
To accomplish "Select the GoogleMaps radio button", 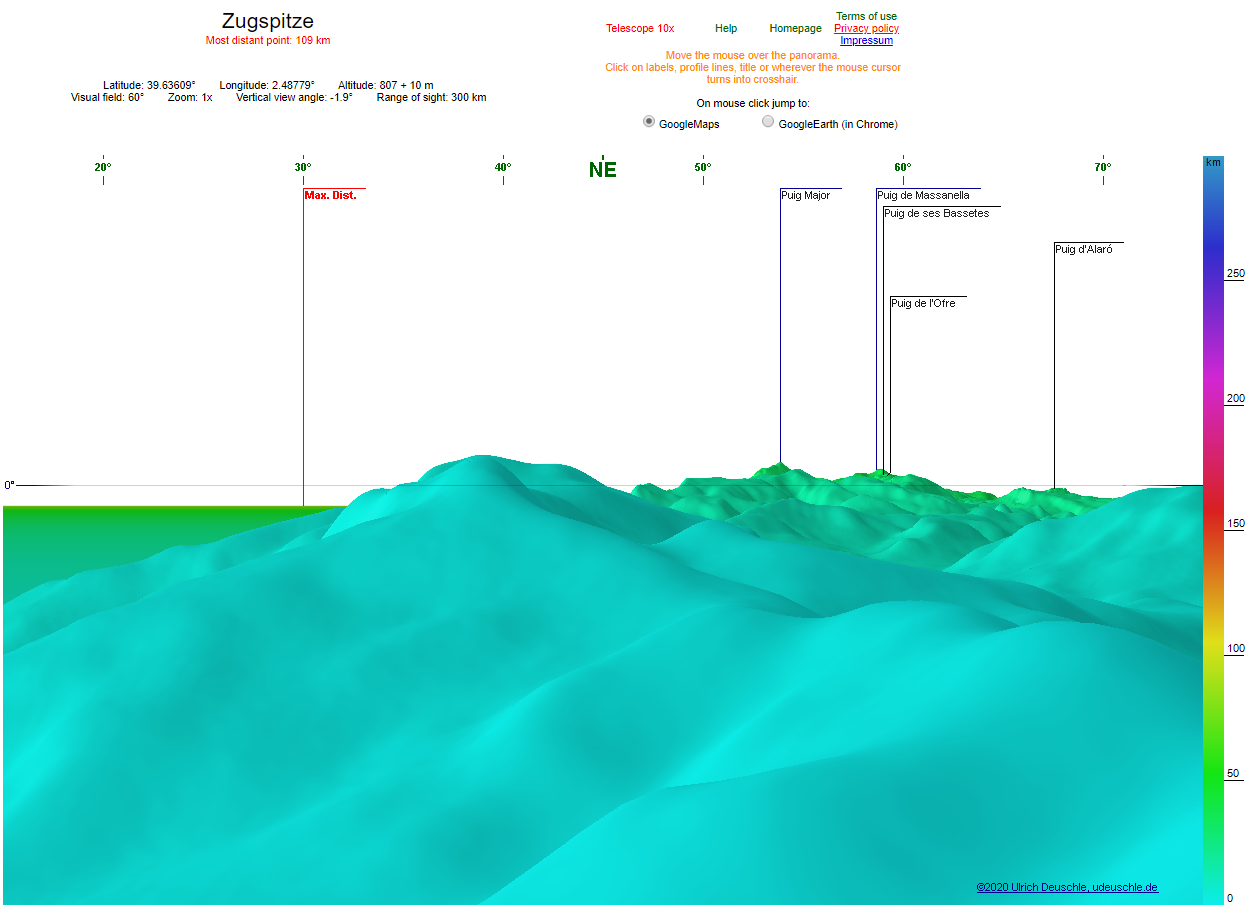I will (649, 122).
